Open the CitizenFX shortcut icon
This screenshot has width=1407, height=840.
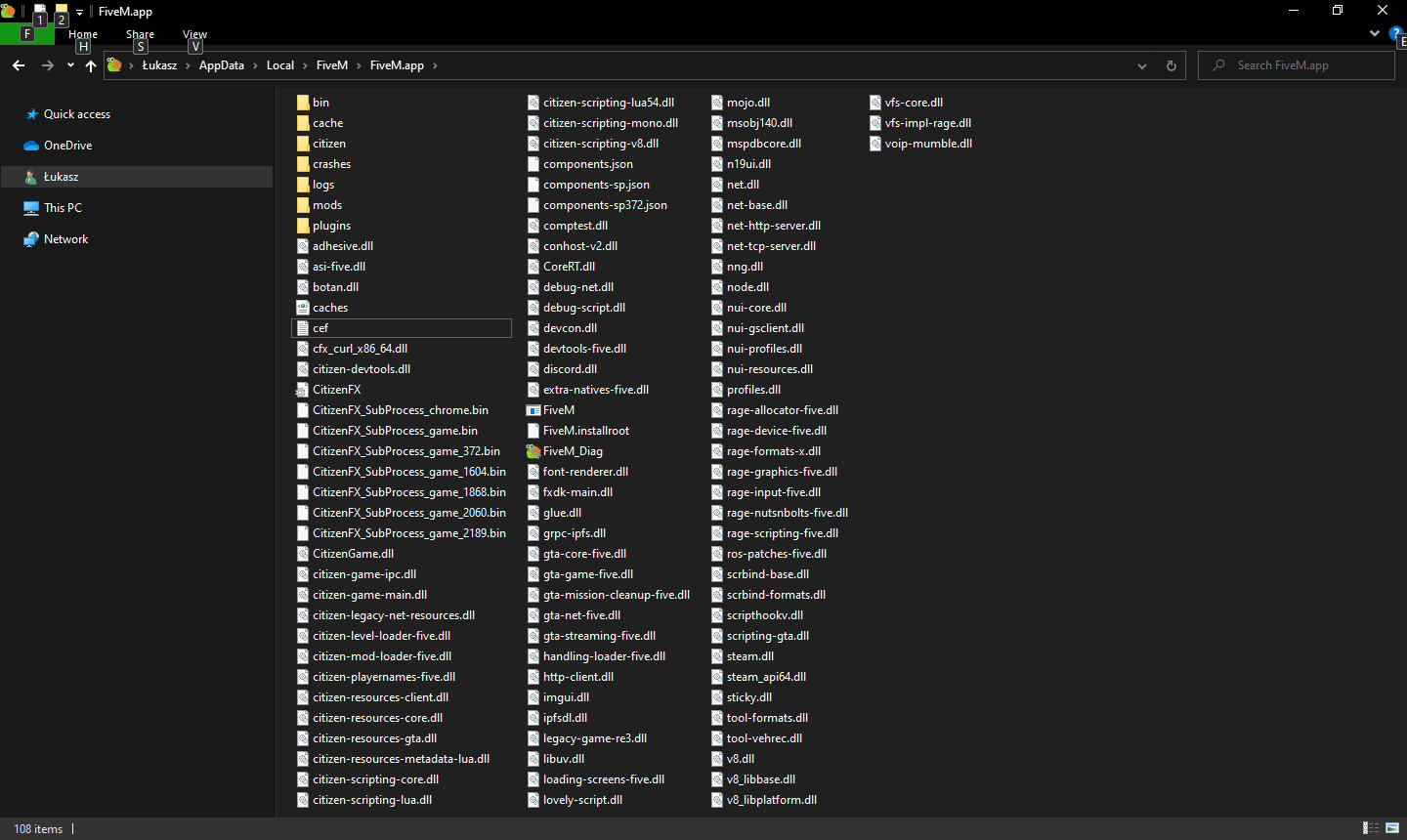[303, 390]
